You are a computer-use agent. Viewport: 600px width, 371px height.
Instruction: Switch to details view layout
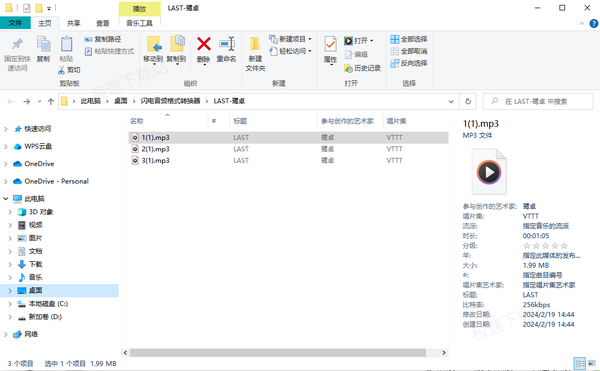(580, 363)
